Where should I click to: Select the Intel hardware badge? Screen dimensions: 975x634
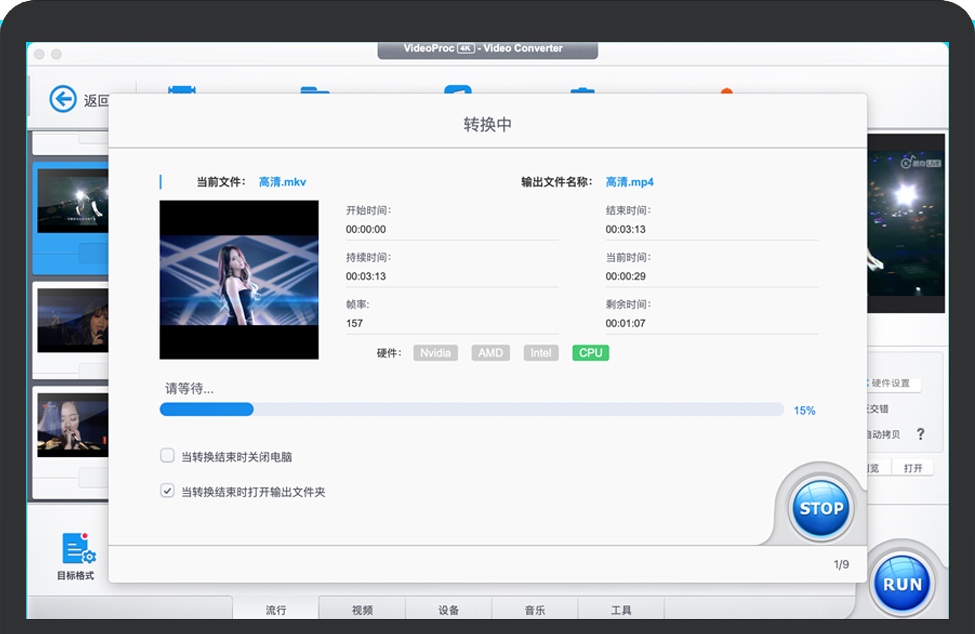541,353
